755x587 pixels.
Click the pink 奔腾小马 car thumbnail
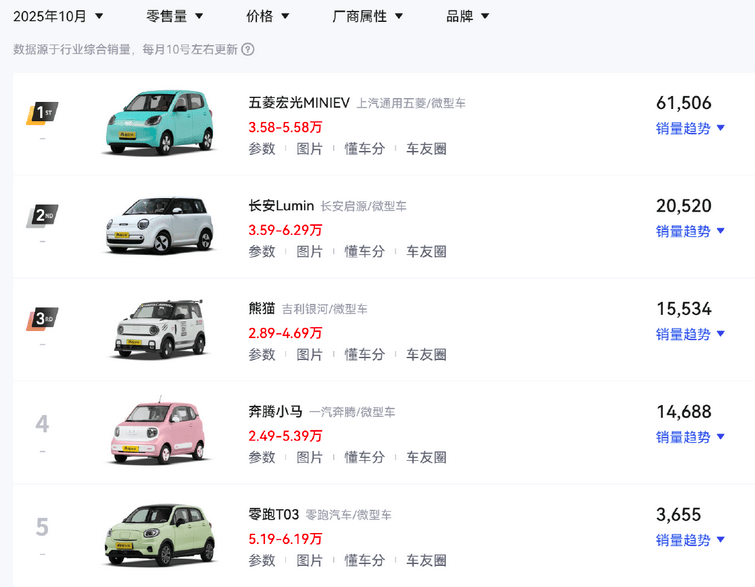tap(160, 432)
